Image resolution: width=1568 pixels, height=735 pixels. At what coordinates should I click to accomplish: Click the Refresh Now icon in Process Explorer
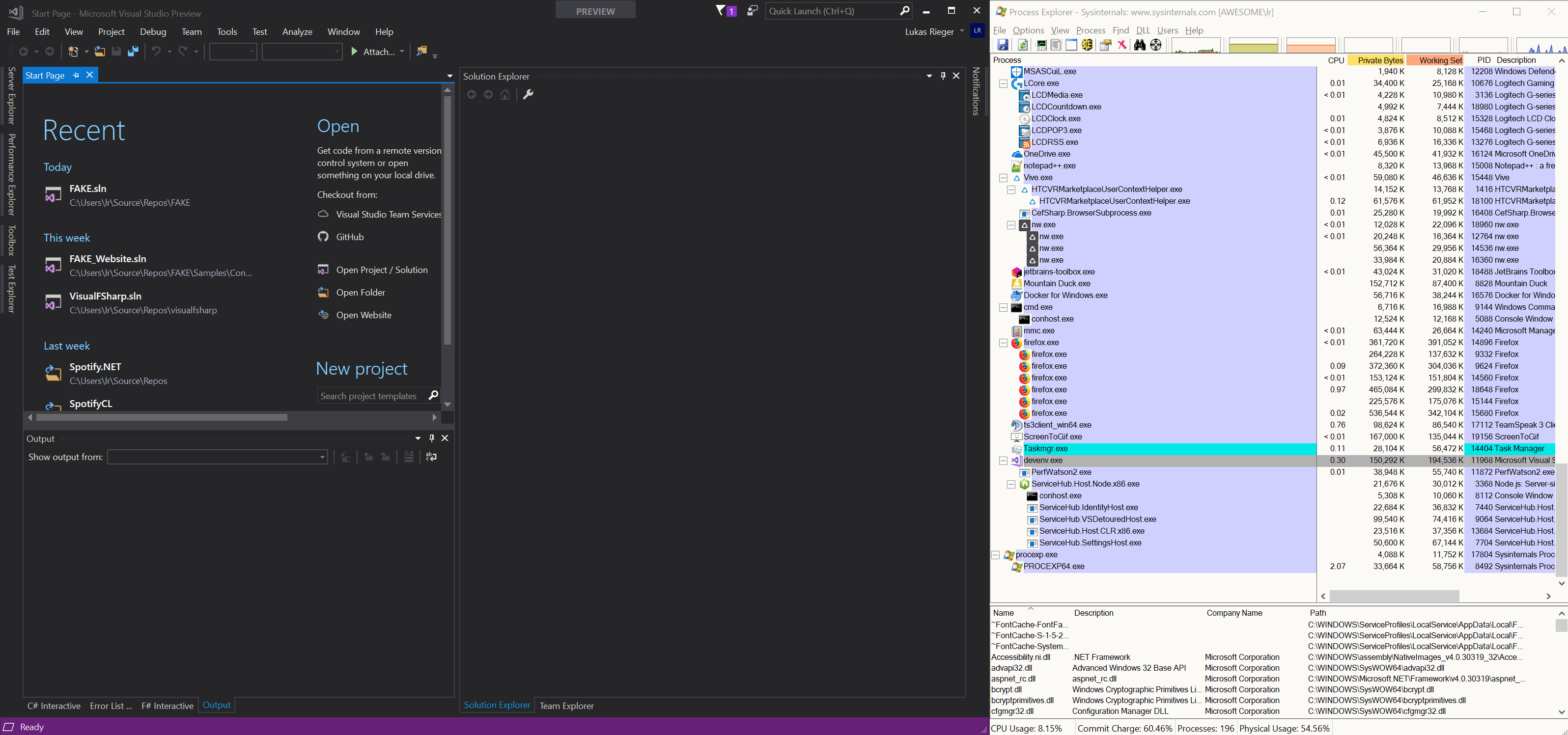click(1023, 45)
